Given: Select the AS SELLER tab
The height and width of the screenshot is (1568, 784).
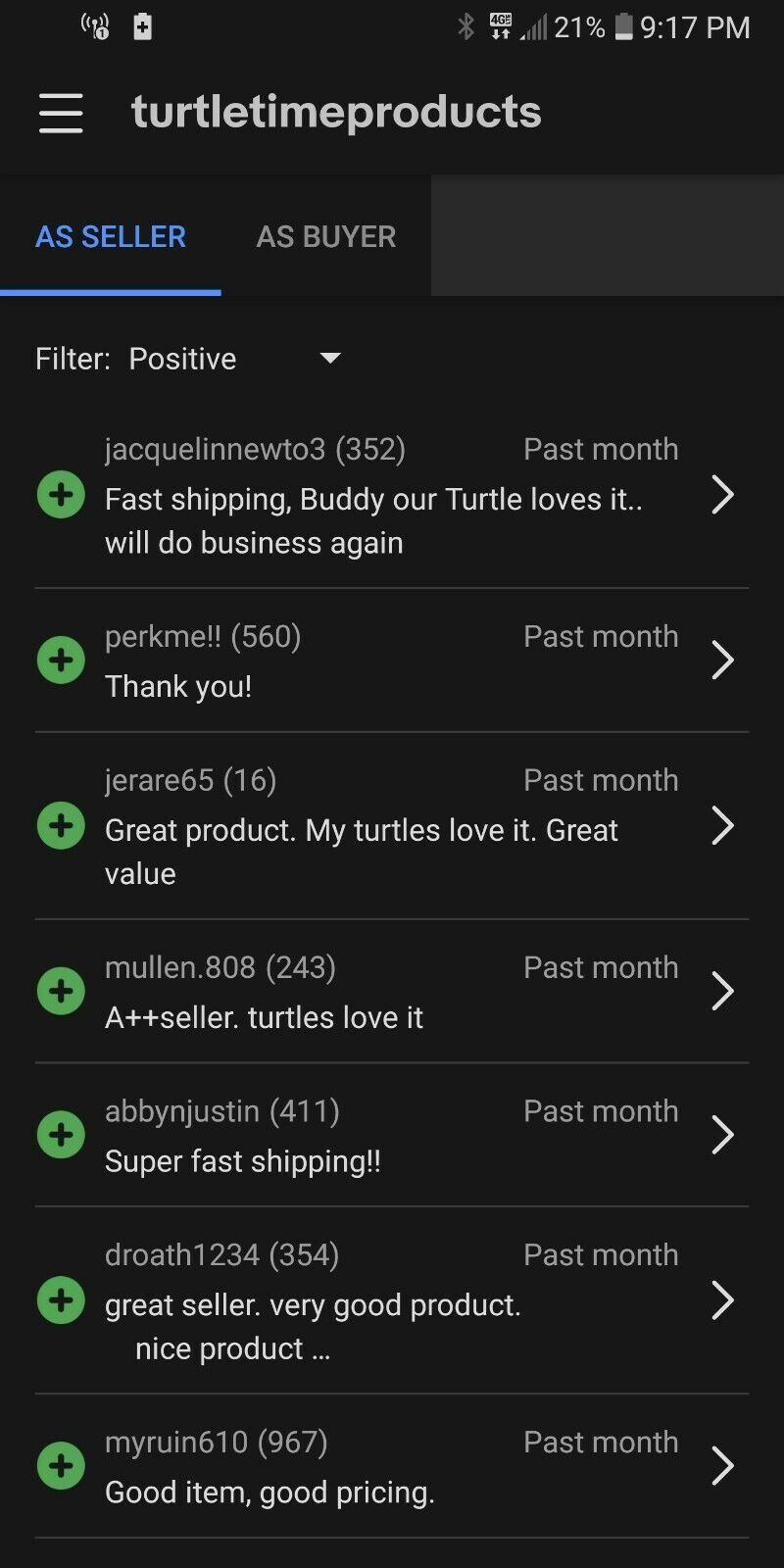Looking at the screenshot, I should pyautogui.click(x=111, y=236).
